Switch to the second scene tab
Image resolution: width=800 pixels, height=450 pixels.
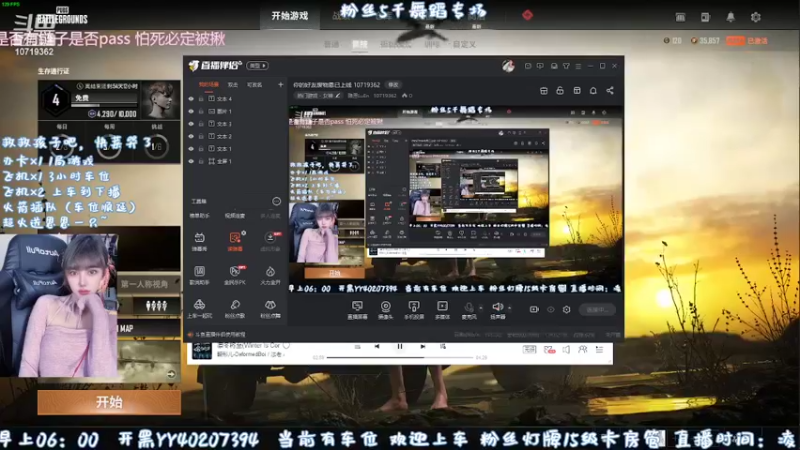(x=233, y=85)
